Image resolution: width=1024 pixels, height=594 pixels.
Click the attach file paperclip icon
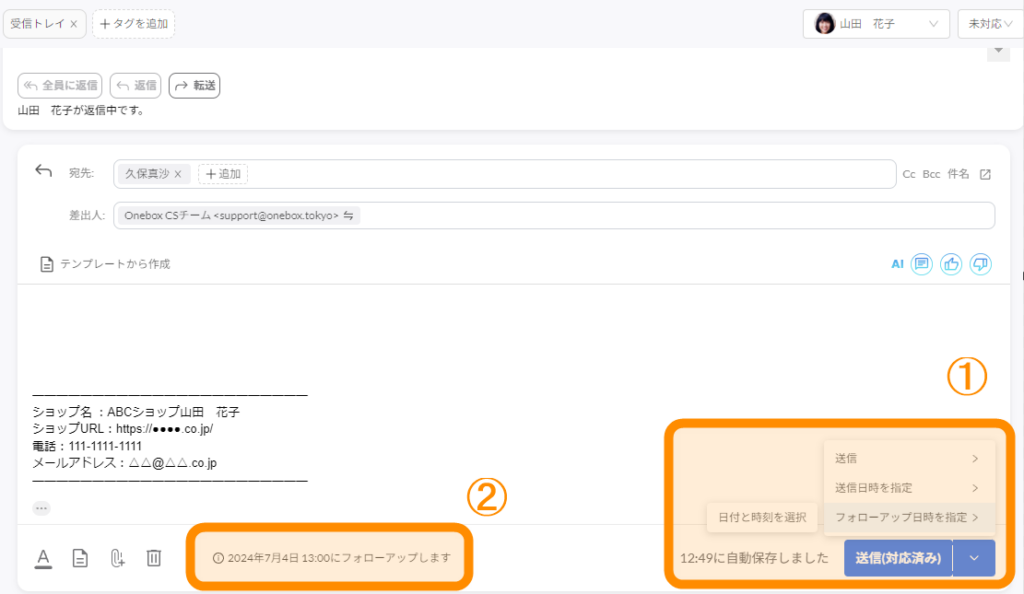(x=117, y=558)
